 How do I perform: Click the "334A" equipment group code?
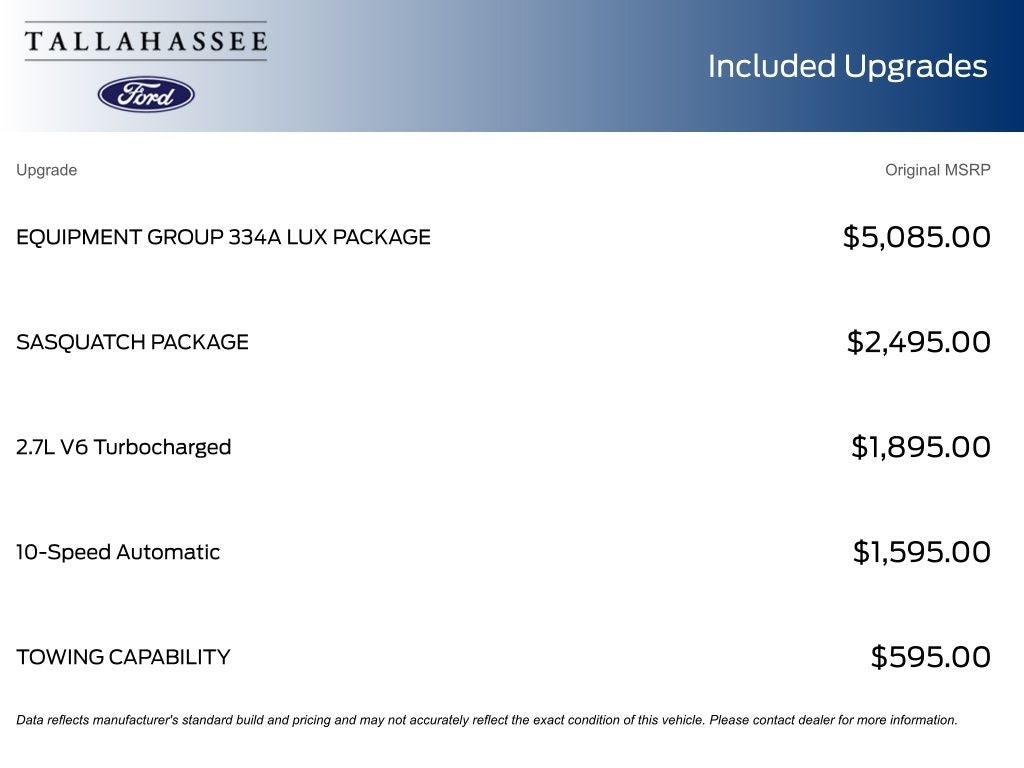254,237
